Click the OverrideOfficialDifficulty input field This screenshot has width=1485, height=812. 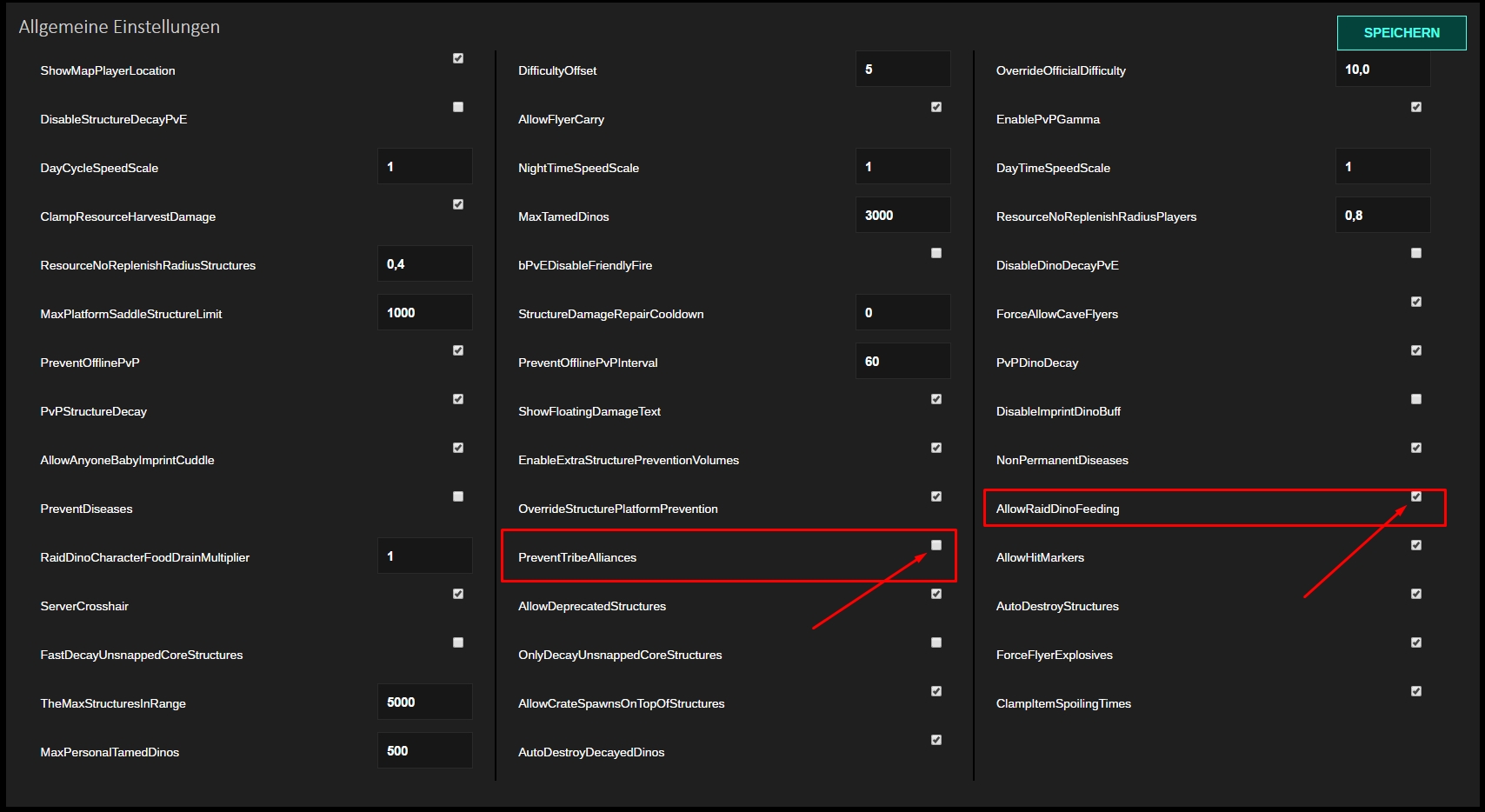click(x=1383, y=69)
